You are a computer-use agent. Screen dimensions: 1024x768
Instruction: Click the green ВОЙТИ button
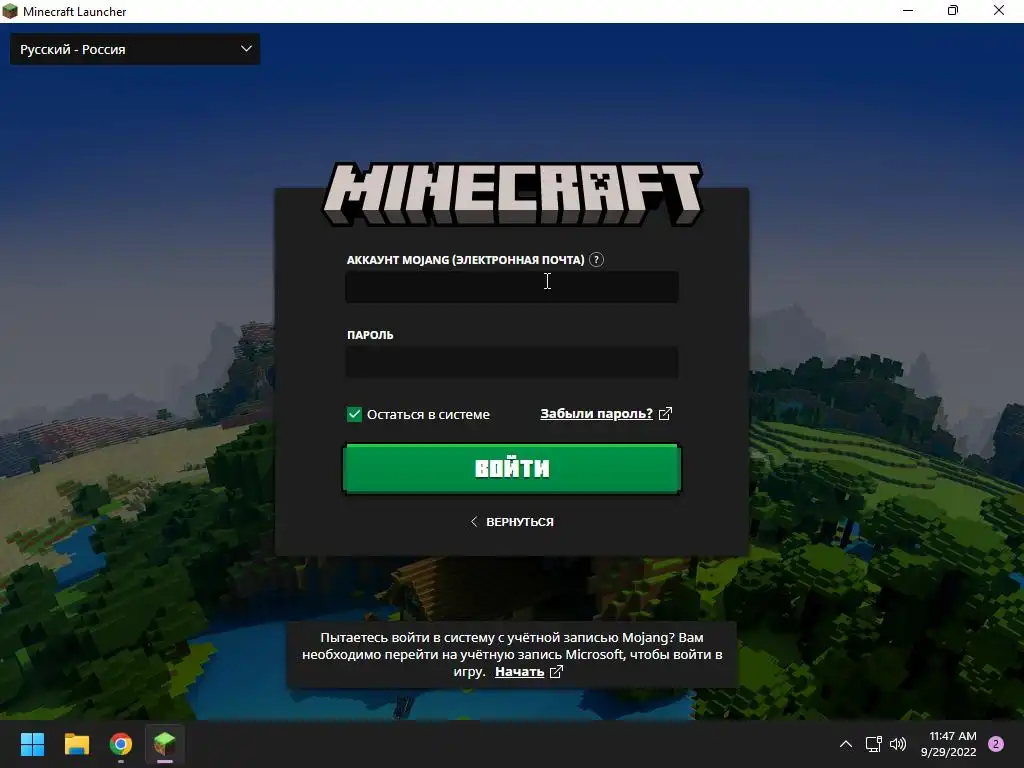tap(512, 468)
